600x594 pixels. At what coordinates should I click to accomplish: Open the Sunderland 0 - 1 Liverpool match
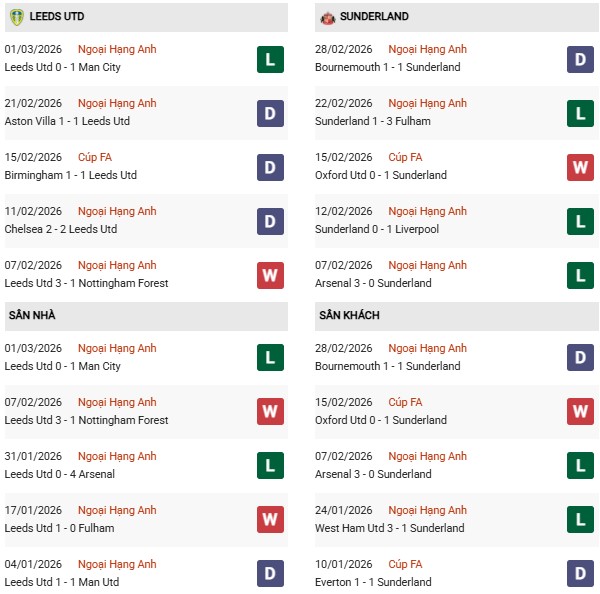(377, 229)
